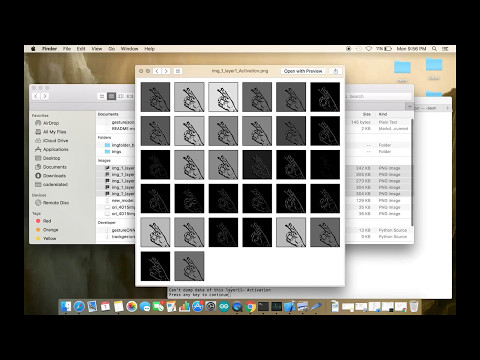The height and width of the screenshot is (360, 480).
Task: Click the 129 KB size cell
Action: (363, 201)
